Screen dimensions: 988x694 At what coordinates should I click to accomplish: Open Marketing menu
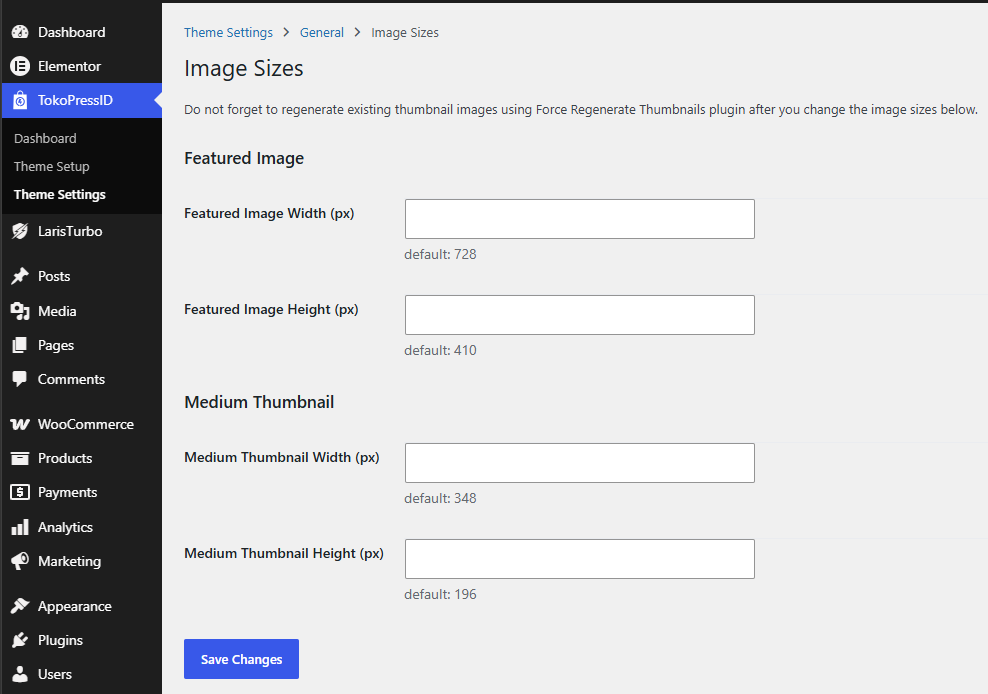click(82, 561)
